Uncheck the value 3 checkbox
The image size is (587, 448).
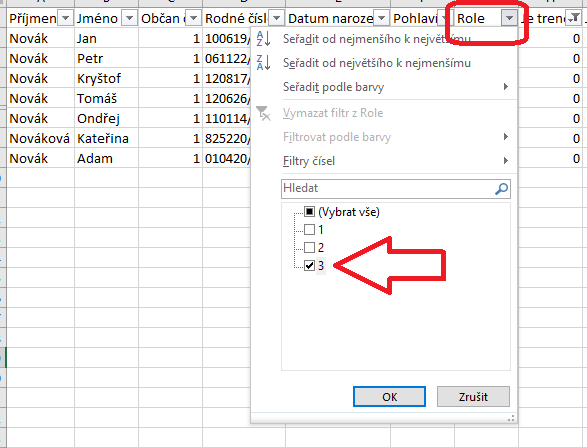pos(309,265)
